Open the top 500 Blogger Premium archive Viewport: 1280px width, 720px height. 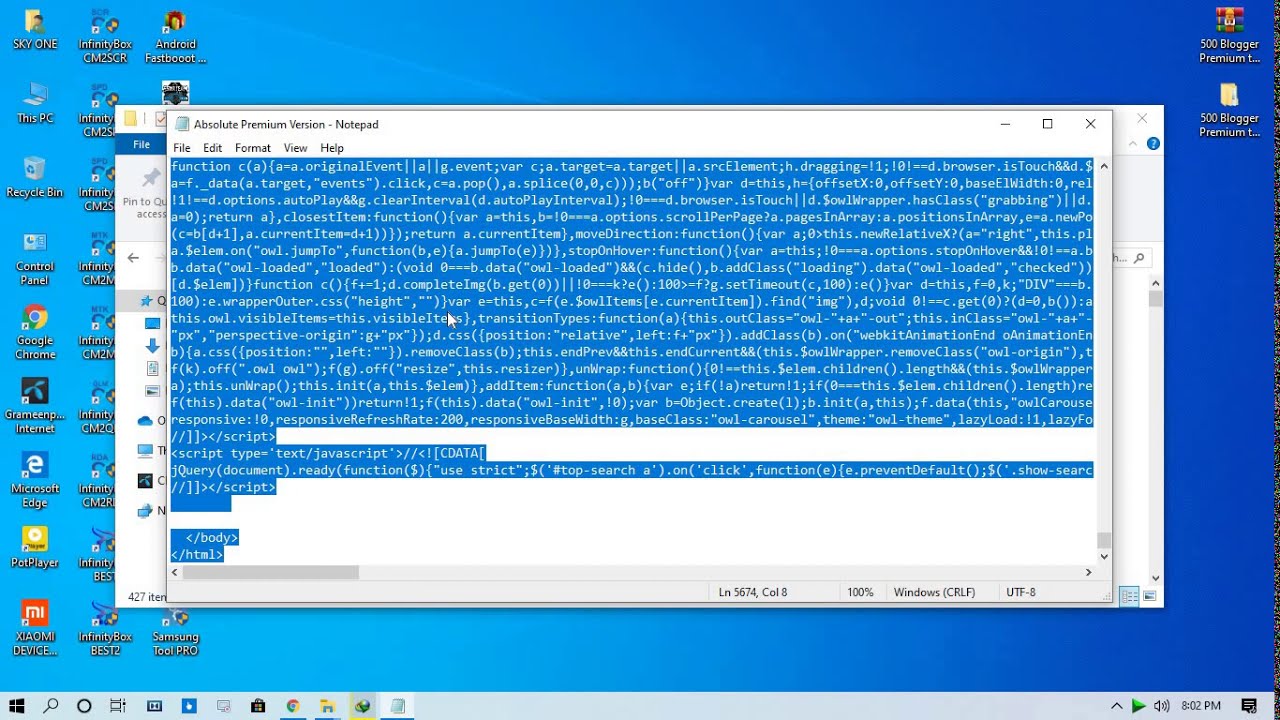[1229, 37]
